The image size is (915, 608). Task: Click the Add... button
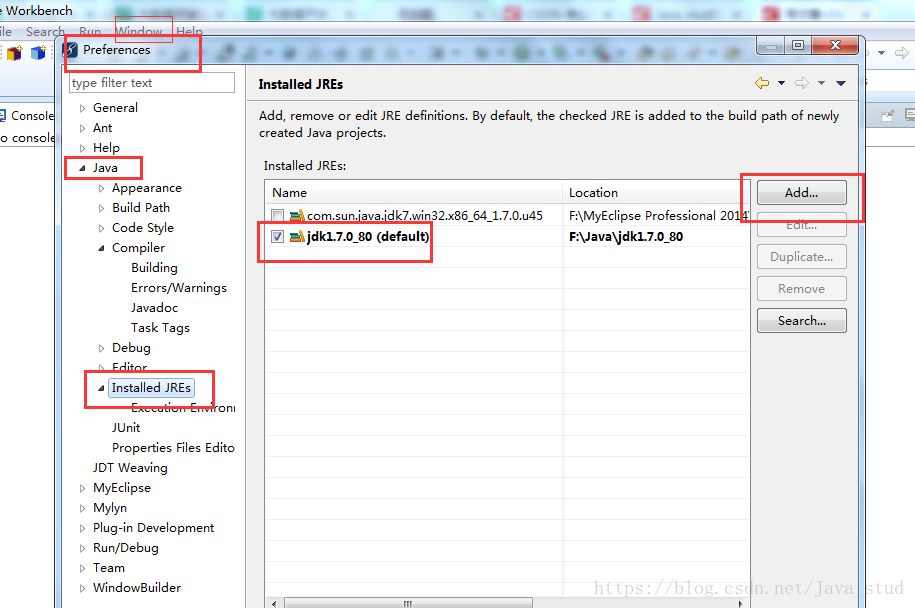pyautogui.click(x=801, y=193)
